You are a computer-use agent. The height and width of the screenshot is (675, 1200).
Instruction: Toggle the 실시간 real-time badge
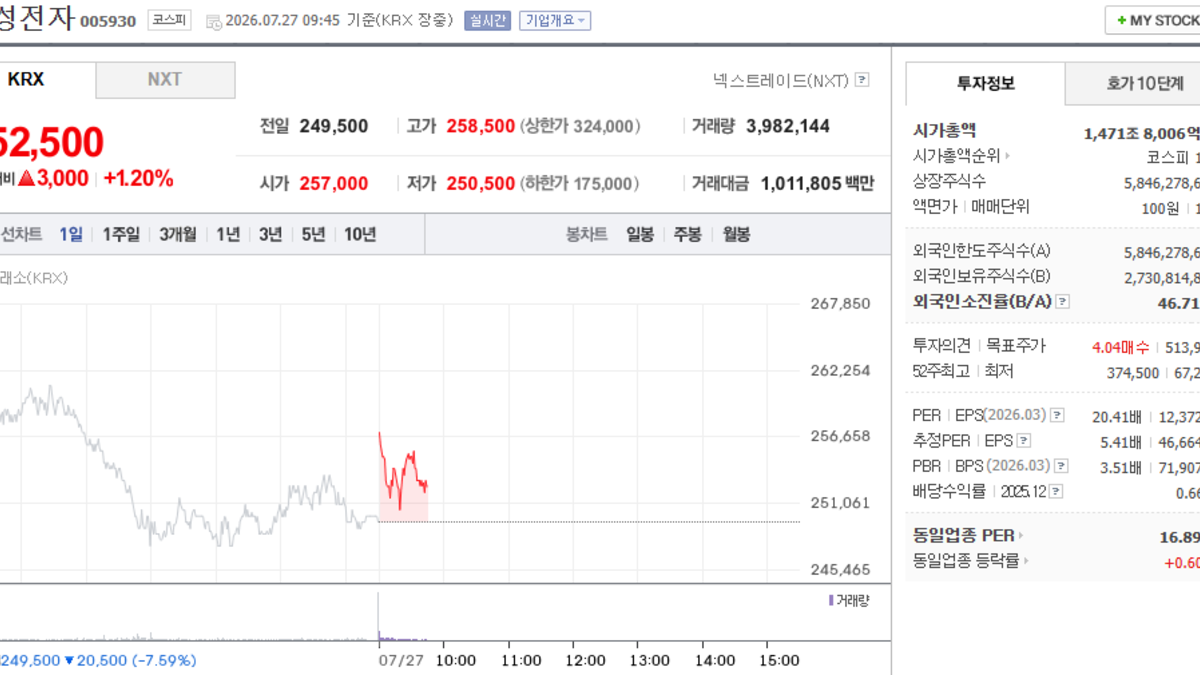pyautogui.click(x=487, y=20)
